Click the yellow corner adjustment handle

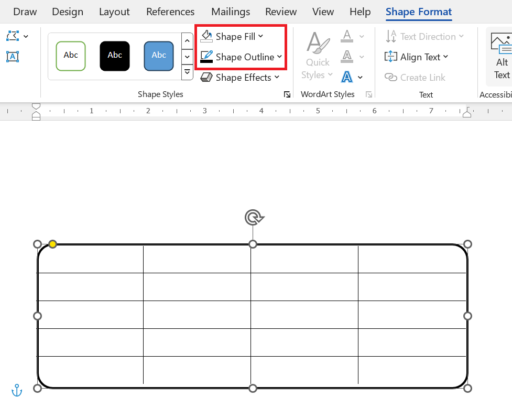[53, 244]
